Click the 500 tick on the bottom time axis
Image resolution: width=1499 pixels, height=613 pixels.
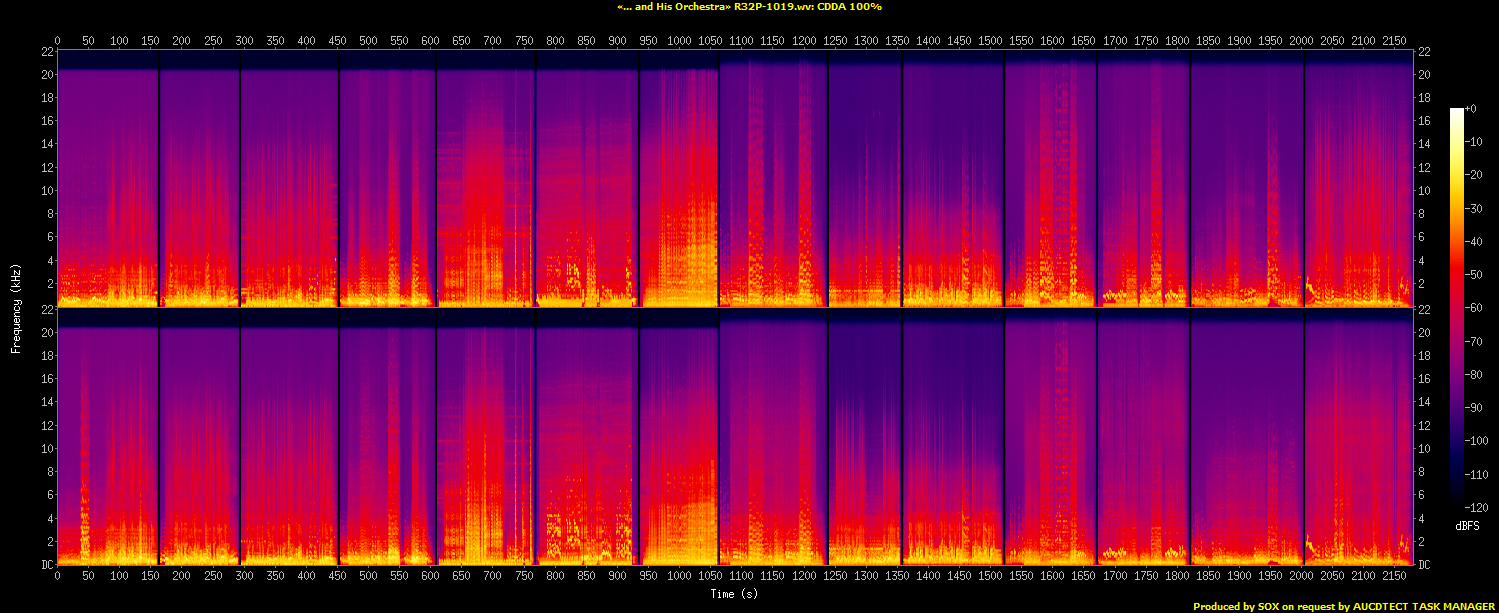coord(368,576)
